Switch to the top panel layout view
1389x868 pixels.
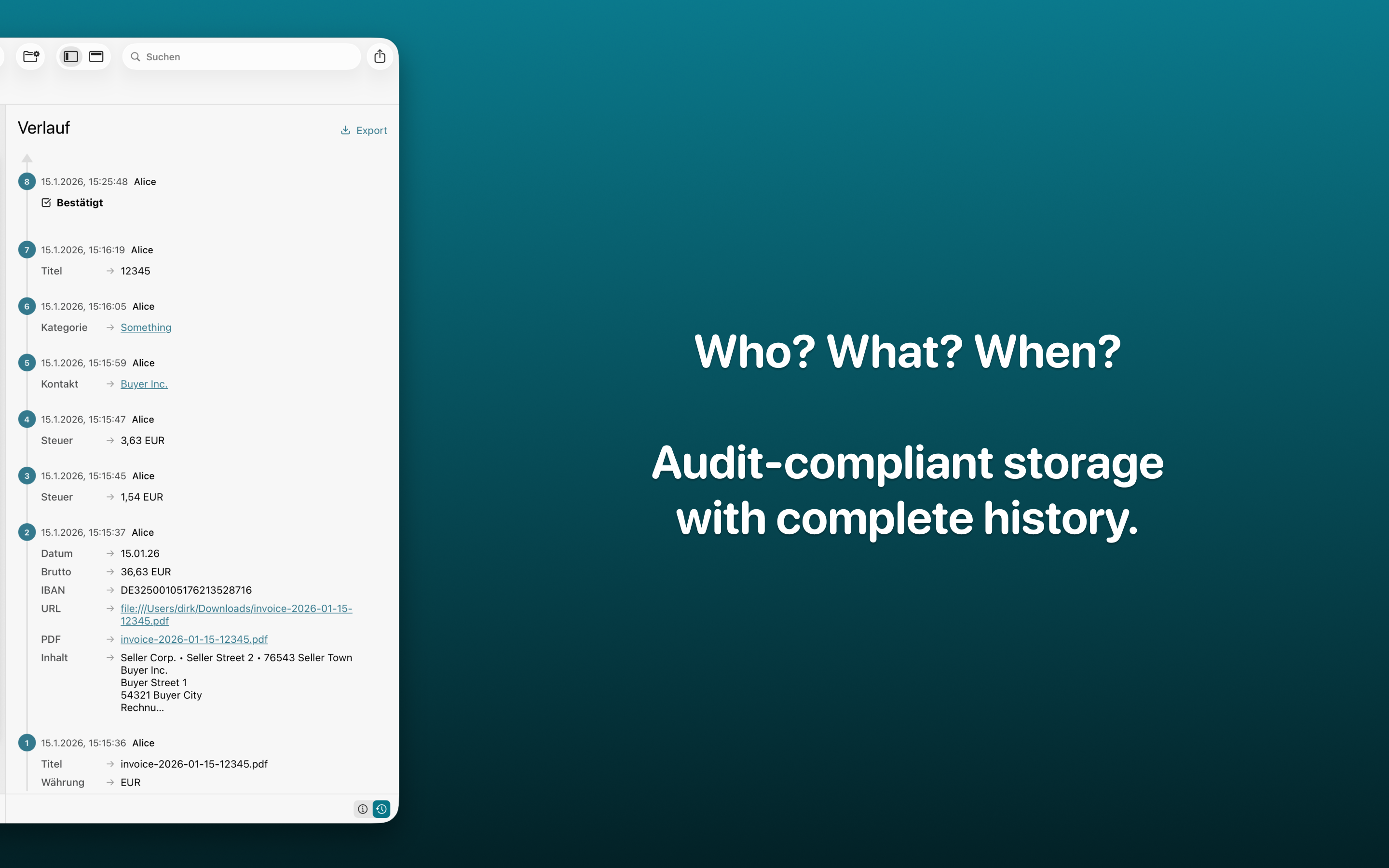[x=96, y=56]
